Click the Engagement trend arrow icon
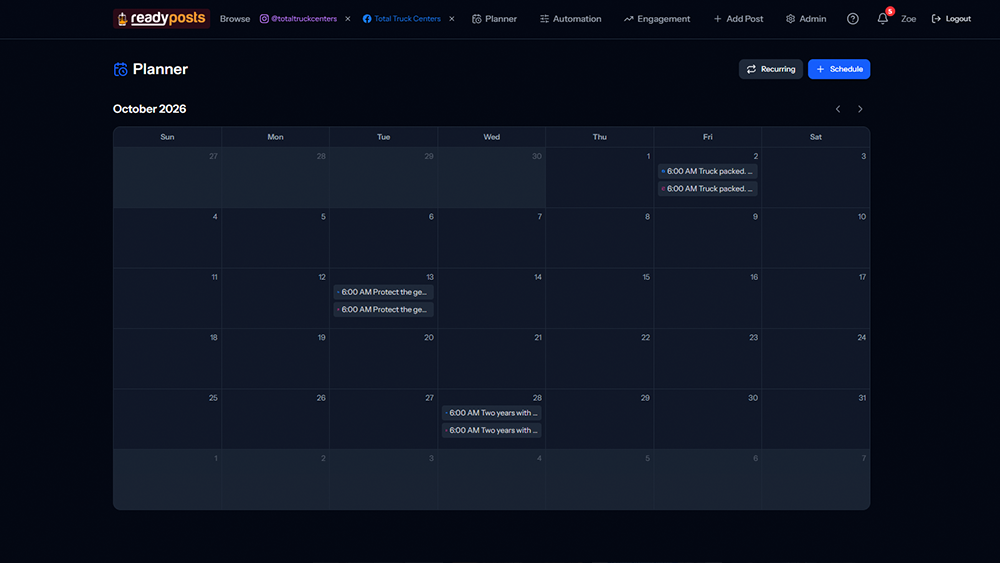Screen dimensions: 1000x563 click(x=628, y=19)
